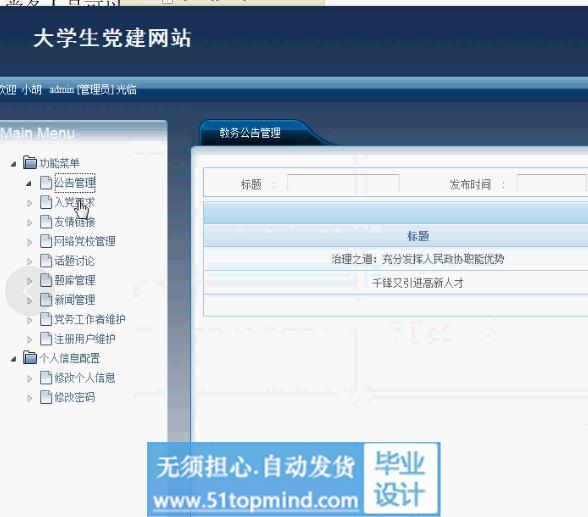Click the 标题 search input field
The height and width of the screenshot is (517, 588).
[x=343, y=184]
